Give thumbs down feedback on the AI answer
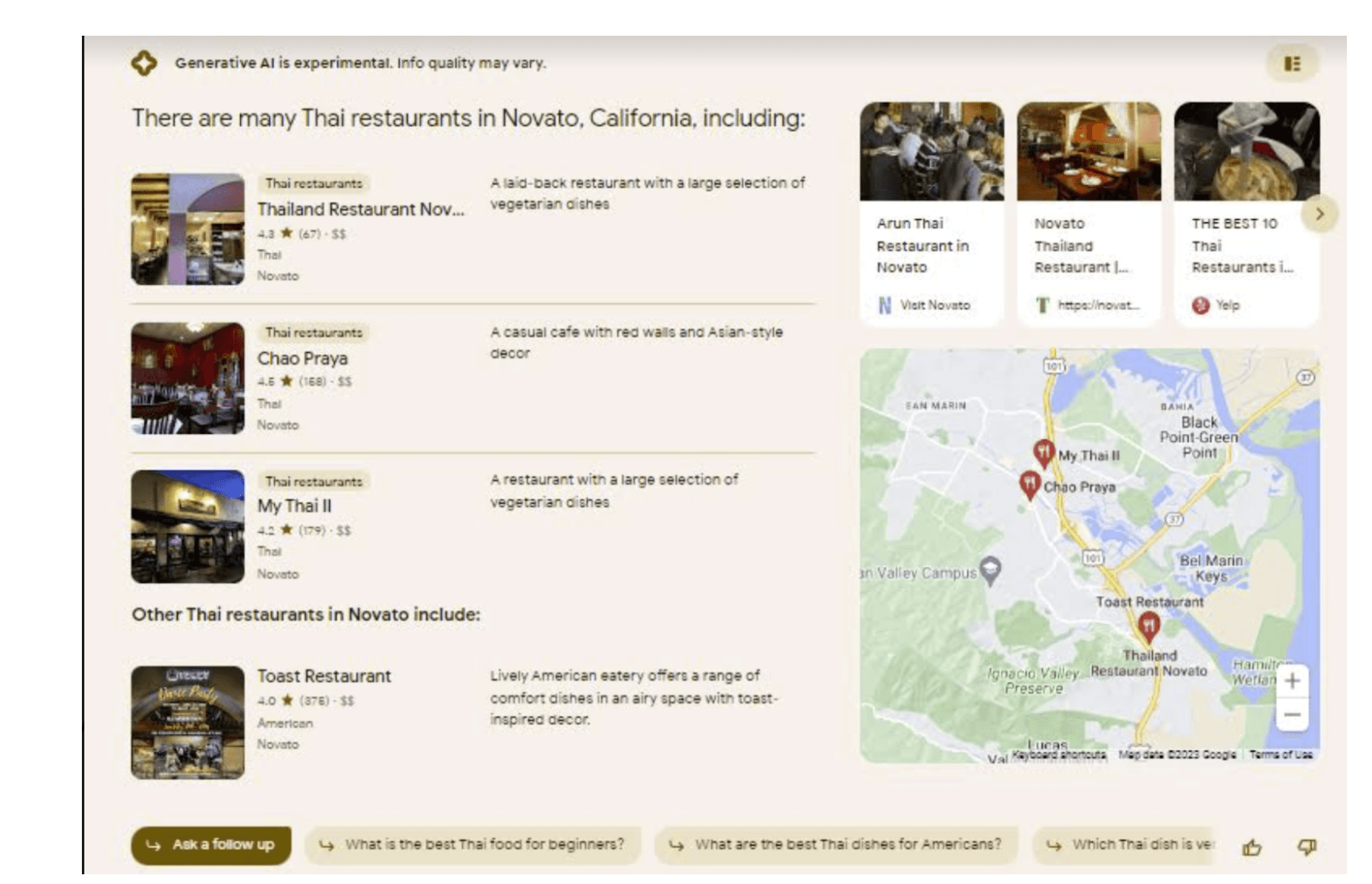This screenshot has height=884, width=1372. point(1306,847)
